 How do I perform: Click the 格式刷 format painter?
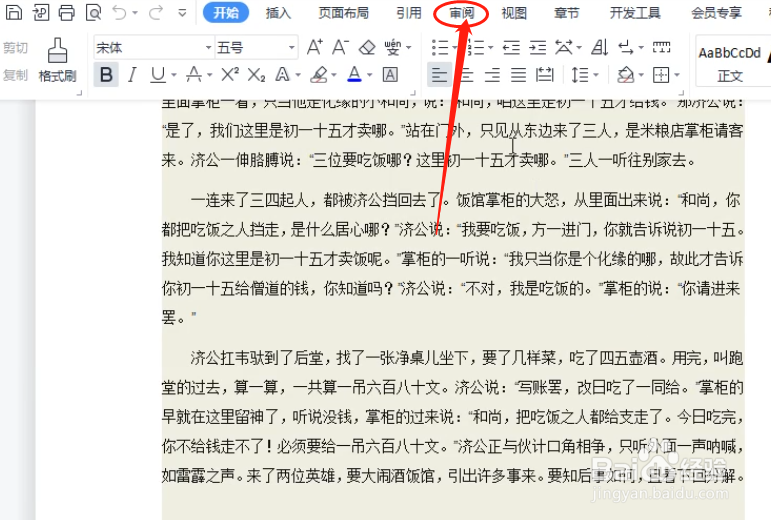58,60
